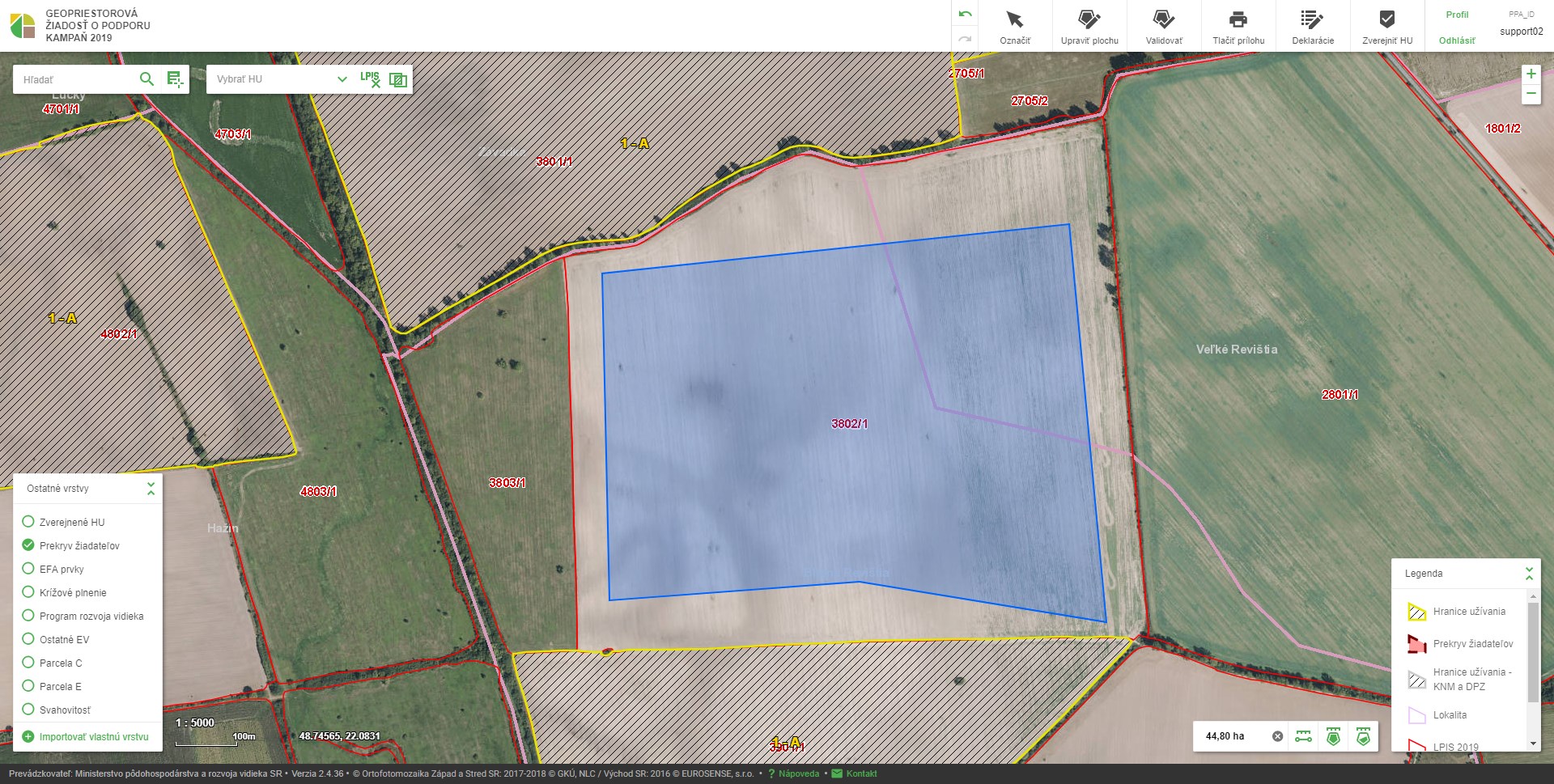
Task: Collapse the Legenda panel
Action: tap(1529, 574)
